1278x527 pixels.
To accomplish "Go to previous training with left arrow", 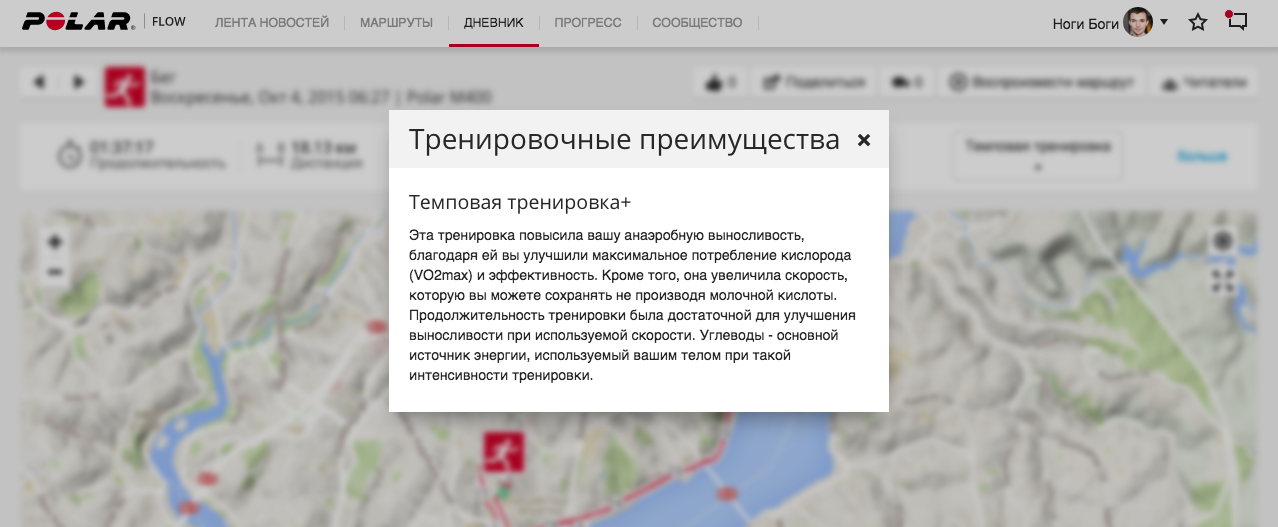I will [40, 82].
